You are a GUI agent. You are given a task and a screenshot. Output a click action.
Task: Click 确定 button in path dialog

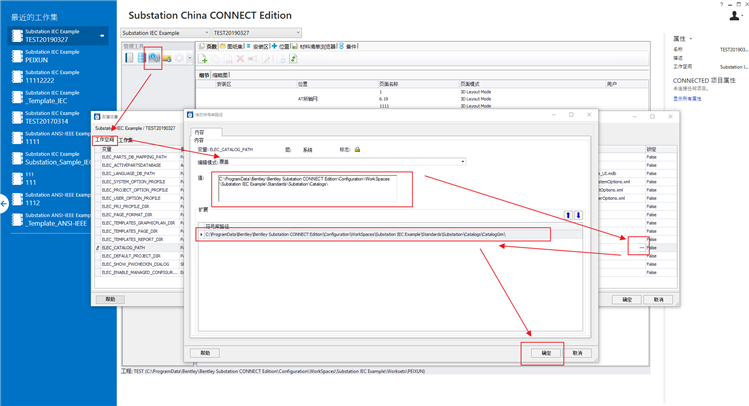(546, 353)
